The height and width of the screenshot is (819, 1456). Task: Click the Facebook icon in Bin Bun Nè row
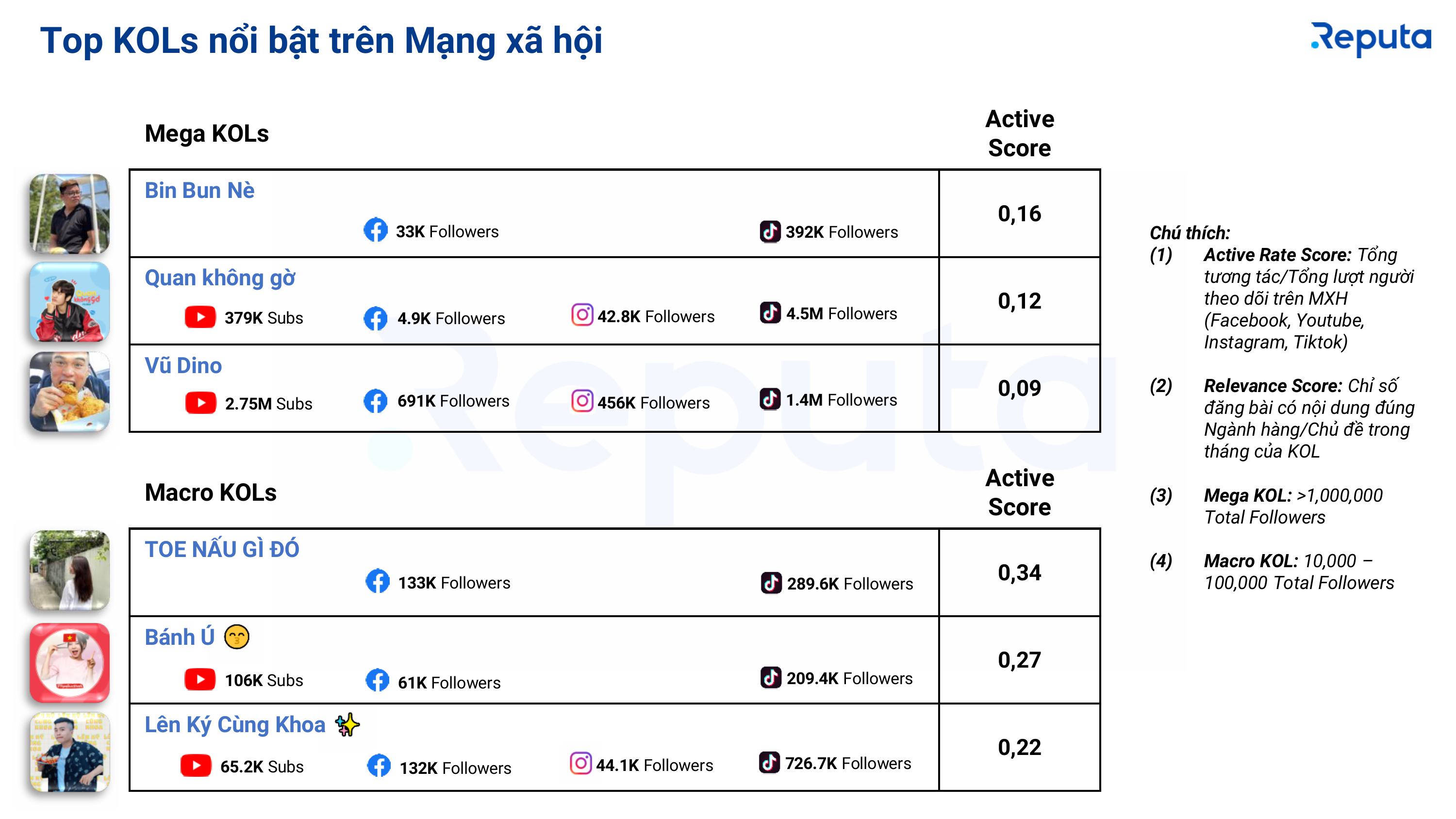[375, 230]
